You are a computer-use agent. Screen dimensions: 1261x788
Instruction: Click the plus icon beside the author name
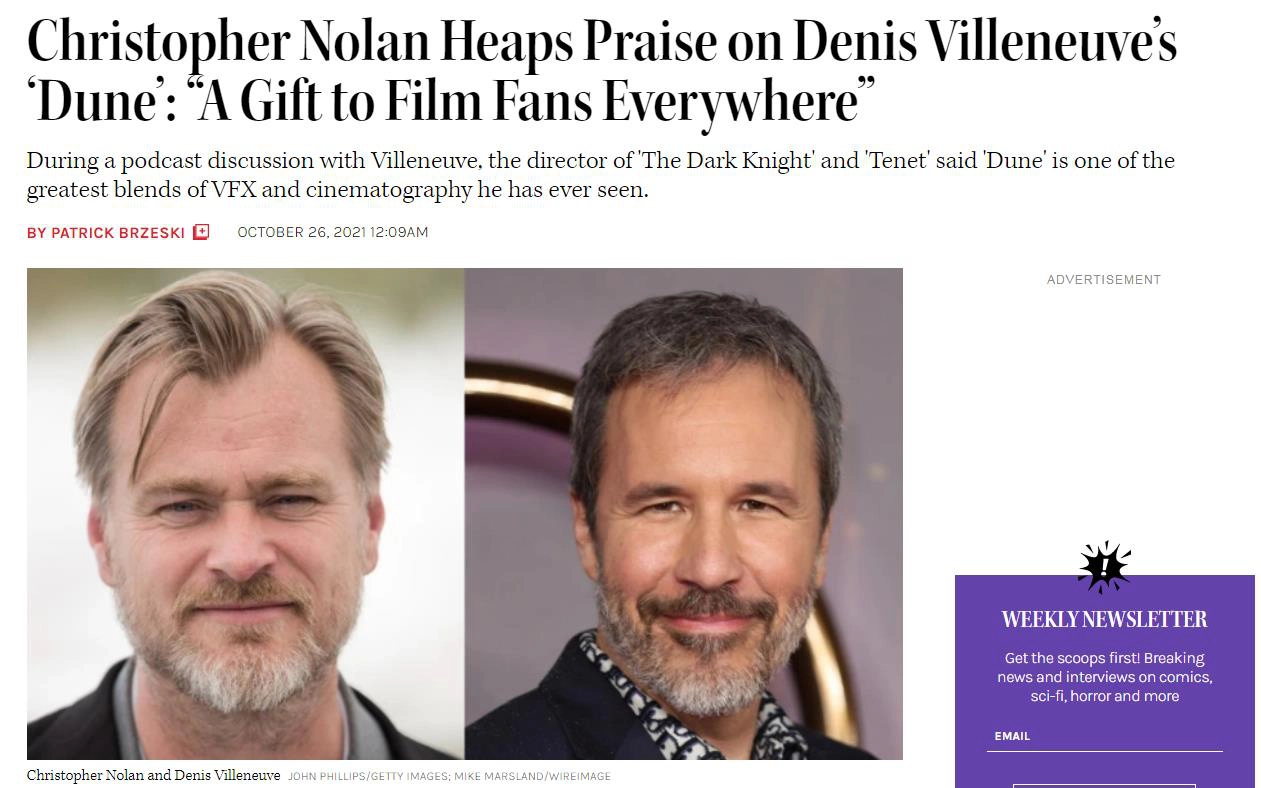pyautogui.click(x=201, y=232)
